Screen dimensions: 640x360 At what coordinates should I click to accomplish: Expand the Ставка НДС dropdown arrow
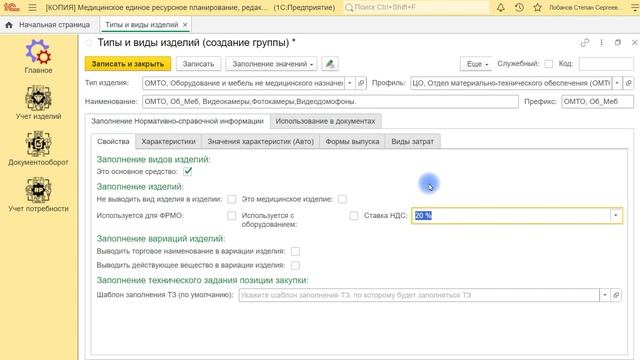coord(616,216)
